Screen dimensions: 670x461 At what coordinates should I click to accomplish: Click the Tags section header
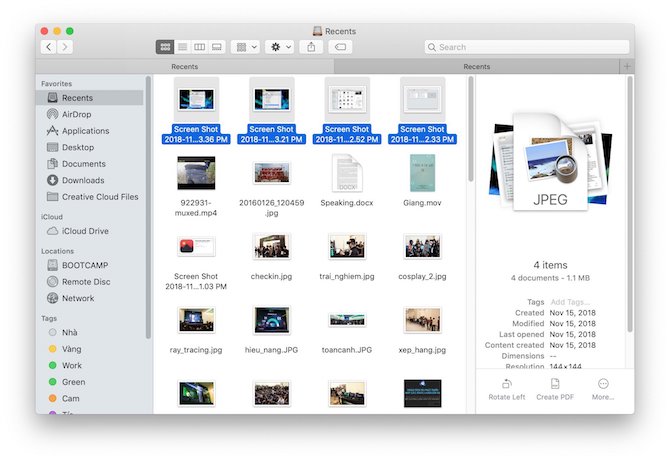49,319
